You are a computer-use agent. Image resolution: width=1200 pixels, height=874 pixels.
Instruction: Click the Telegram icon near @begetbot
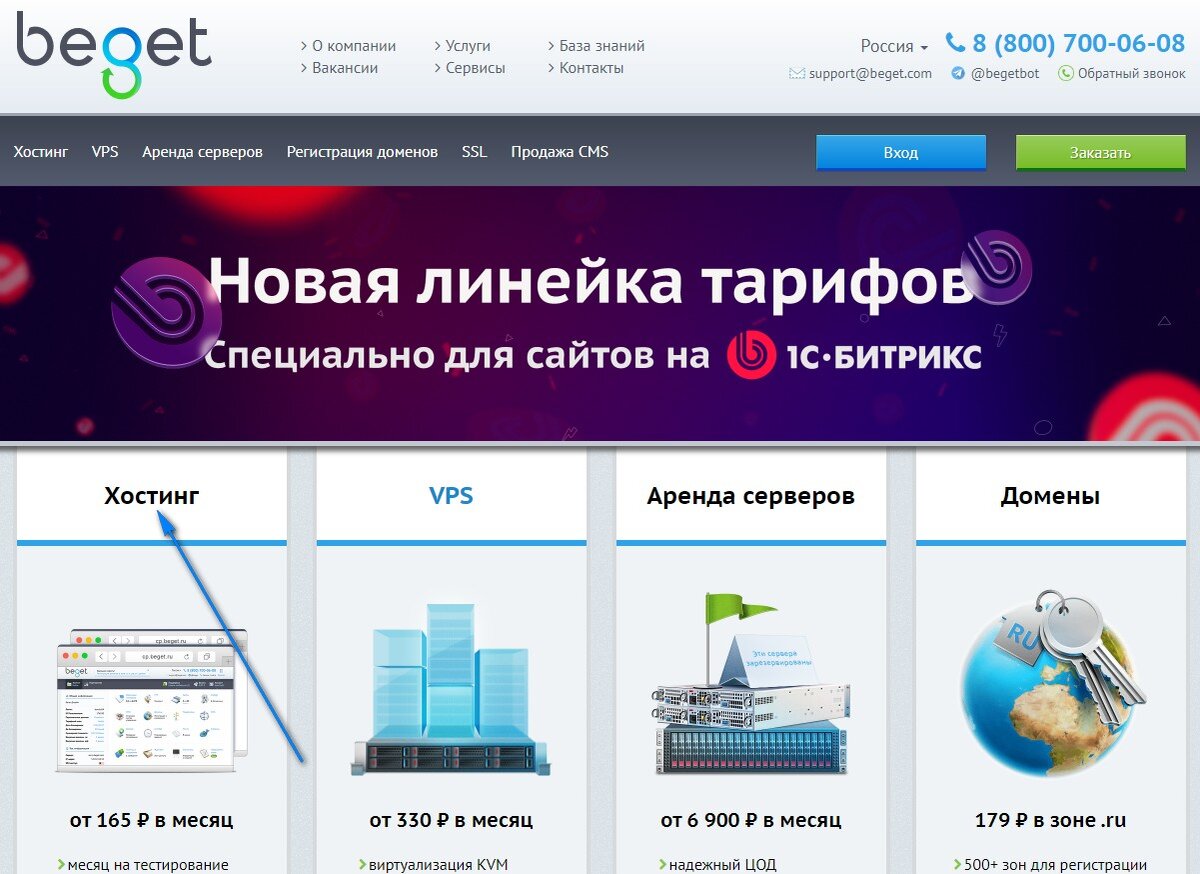[x=958, y=73]
